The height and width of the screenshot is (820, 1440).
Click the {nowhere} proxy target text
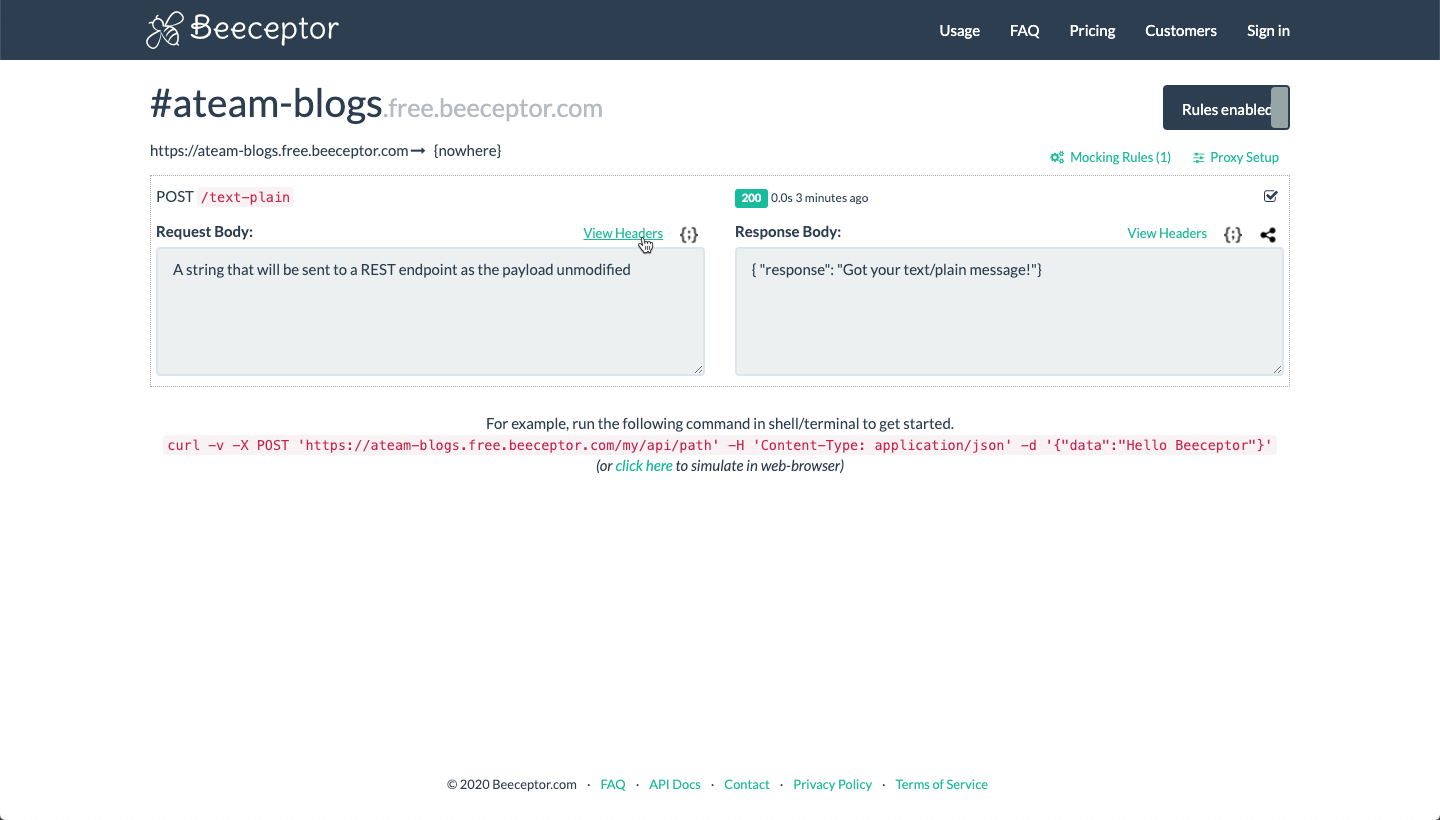467,151
